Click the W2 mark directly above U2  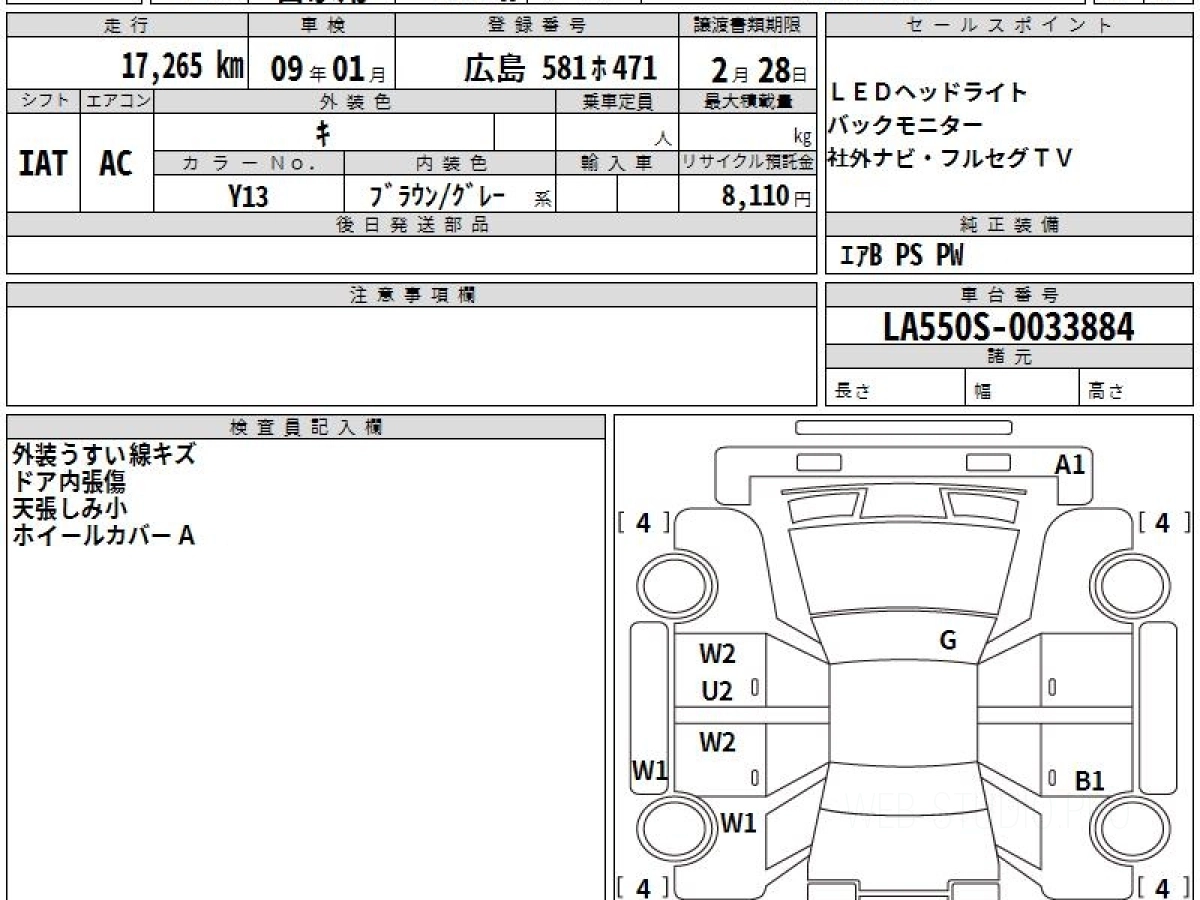coord(717,655)
